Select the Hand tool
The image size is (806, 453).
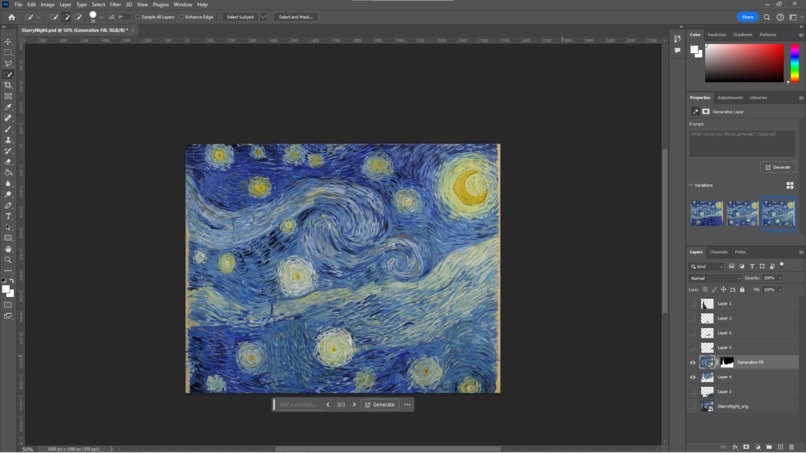pos(8,249)
